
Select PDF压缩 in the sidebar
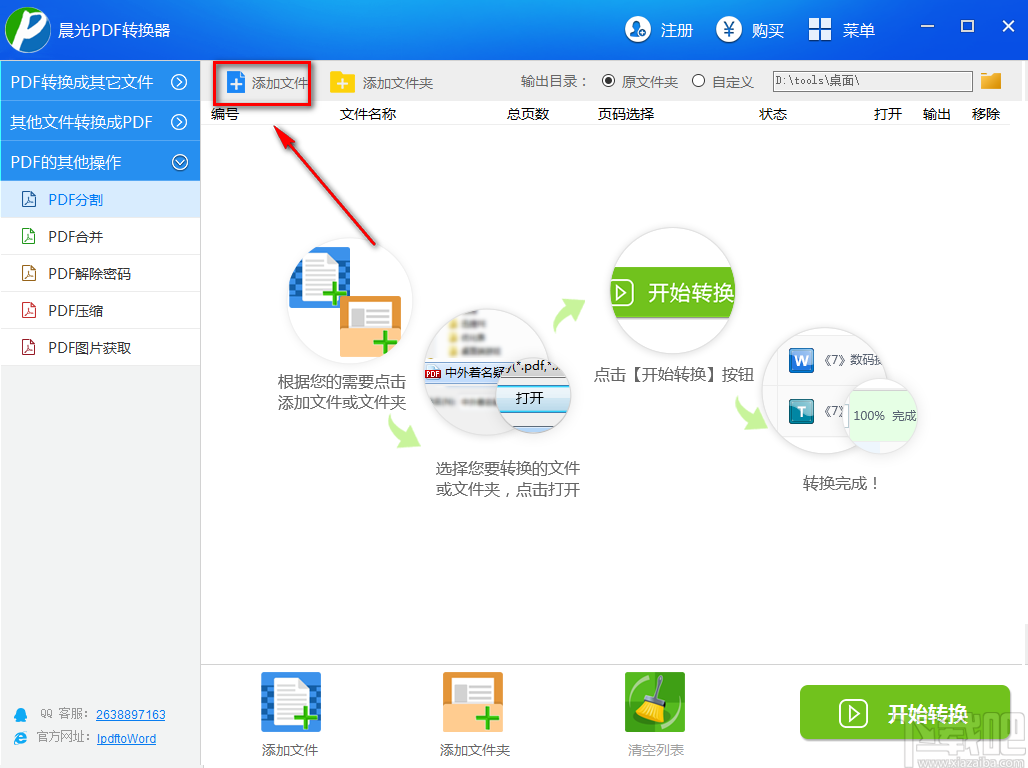tap(100, 310)
